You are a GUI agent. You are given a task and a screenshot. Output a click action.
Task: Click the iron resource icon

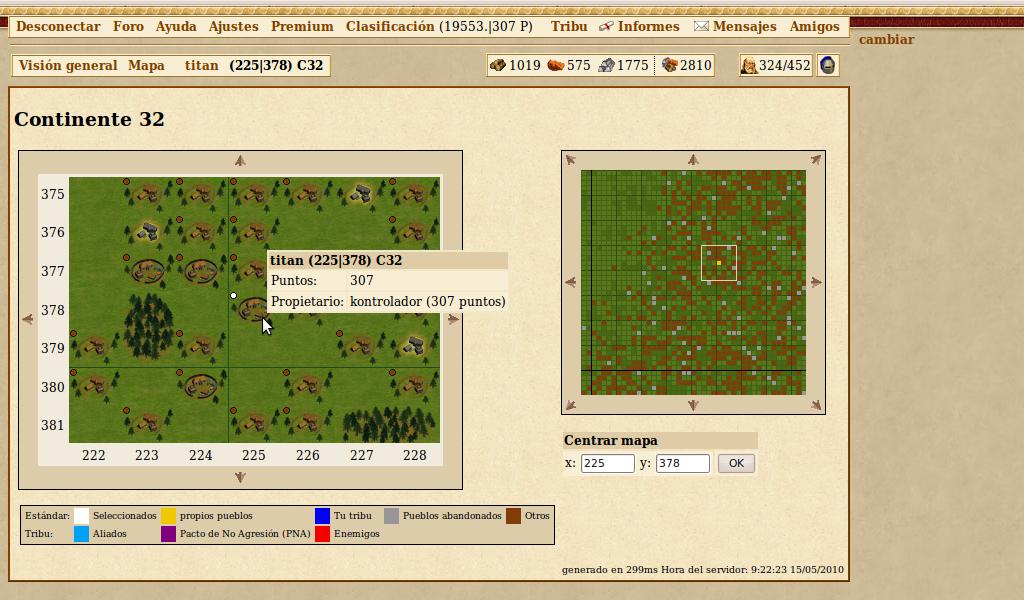click(606, 65)
